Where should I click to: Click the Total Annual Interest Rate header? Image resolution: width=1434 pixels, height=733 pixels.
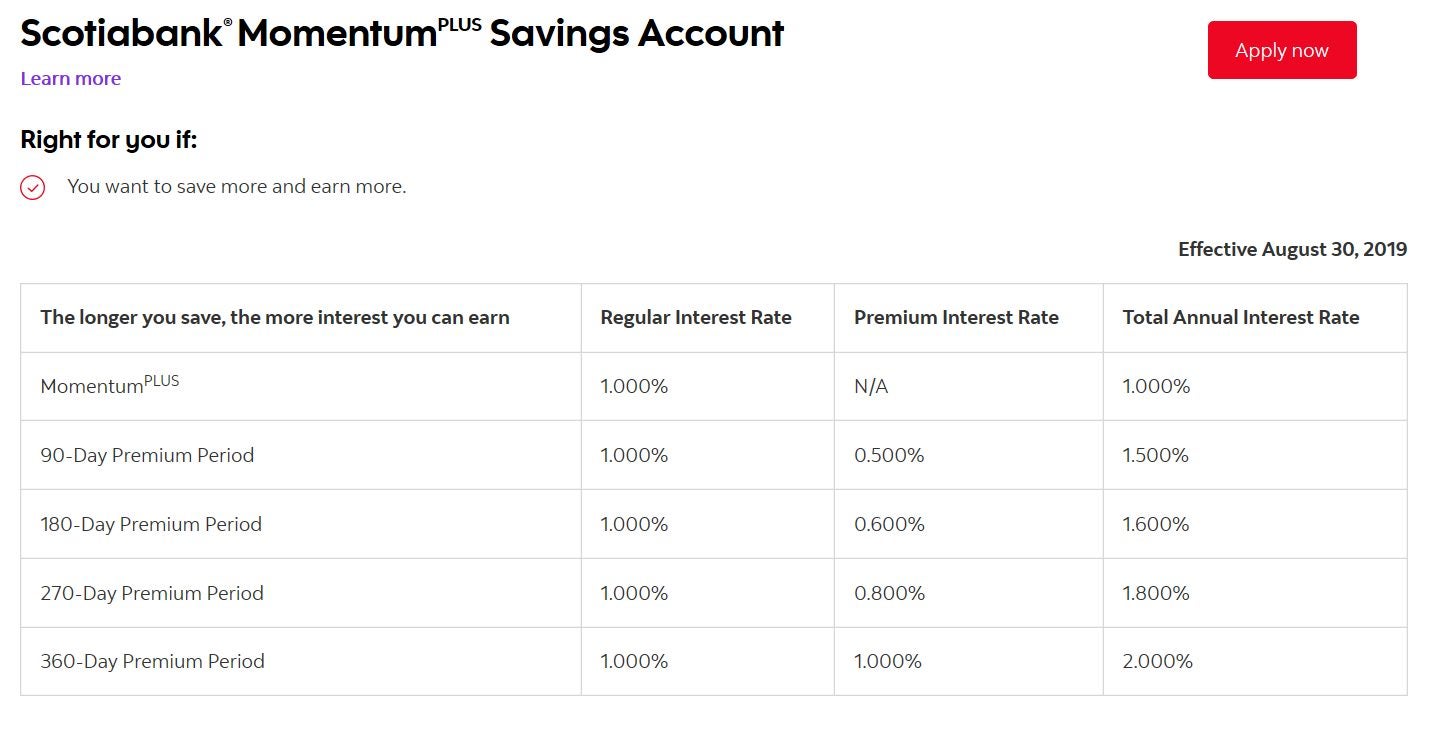coord(1241,318)
